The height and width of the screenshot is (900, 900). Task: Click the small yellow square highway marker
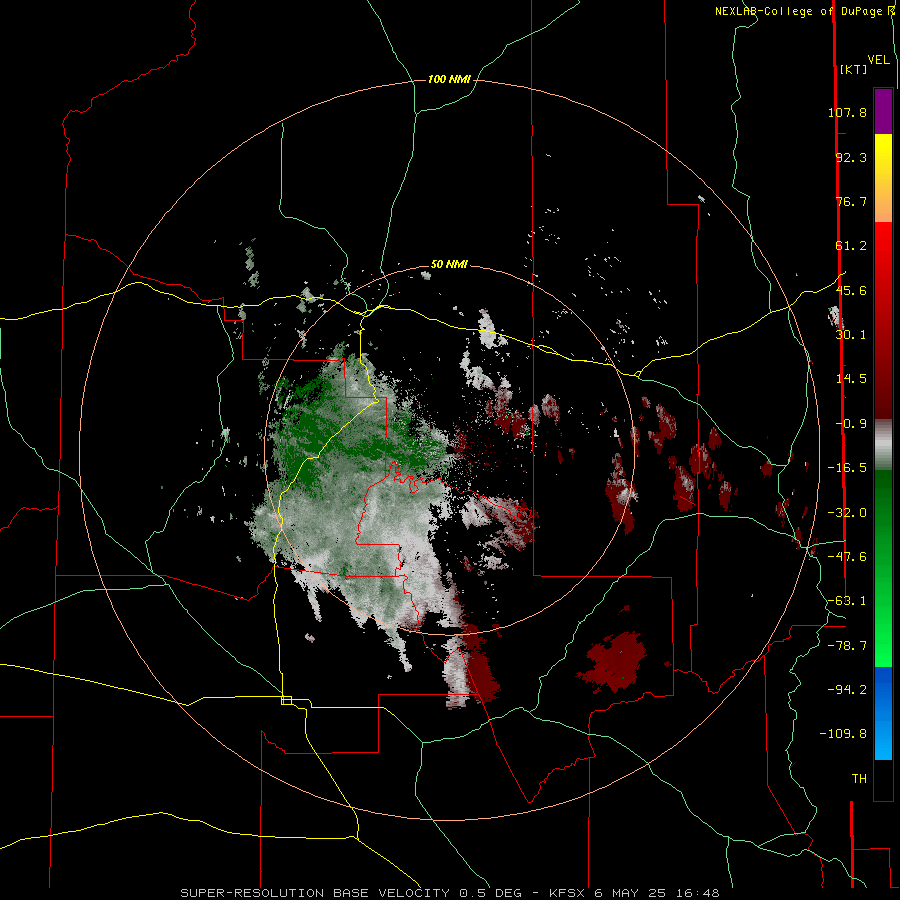(x=286, y=700)
